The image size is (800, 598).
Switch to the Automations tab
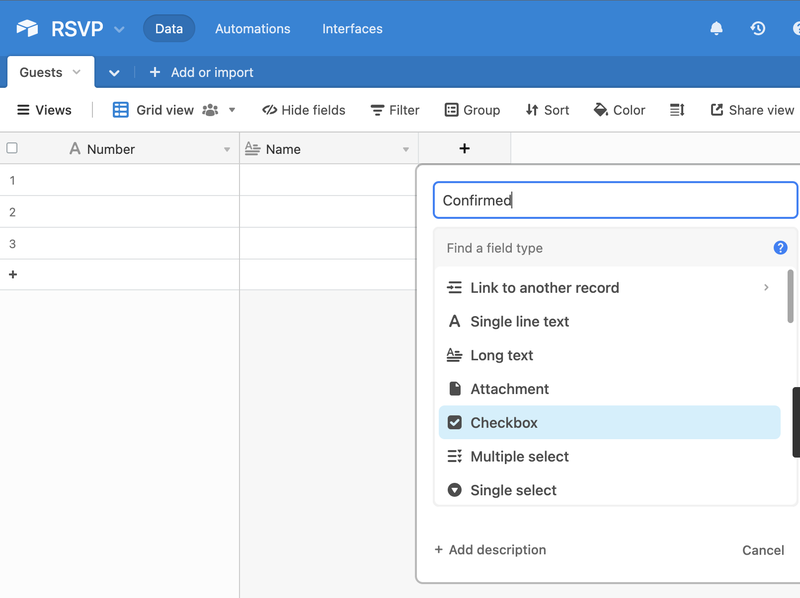(253, 29)
